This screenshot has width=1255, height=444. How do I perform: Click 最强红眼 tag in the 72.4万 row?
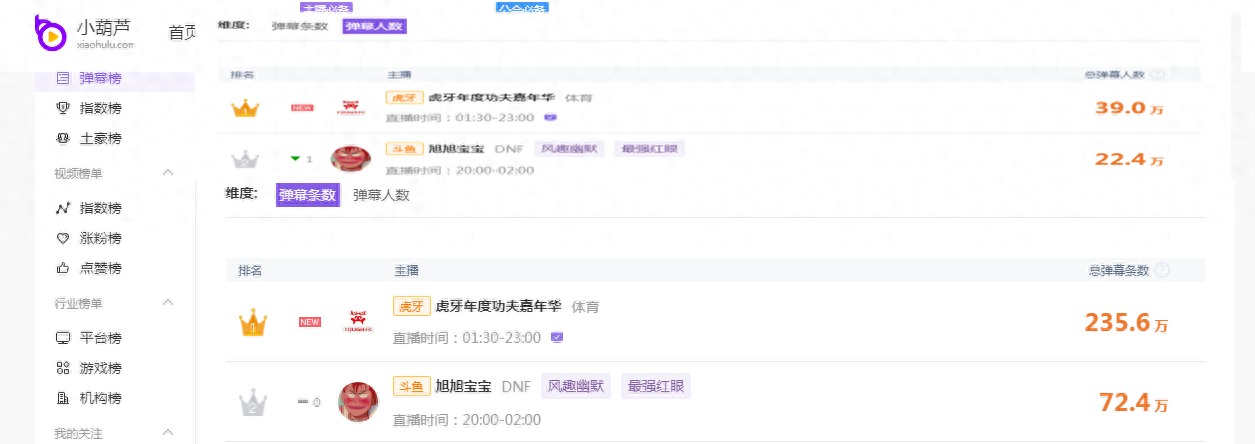tap(656, 386)
